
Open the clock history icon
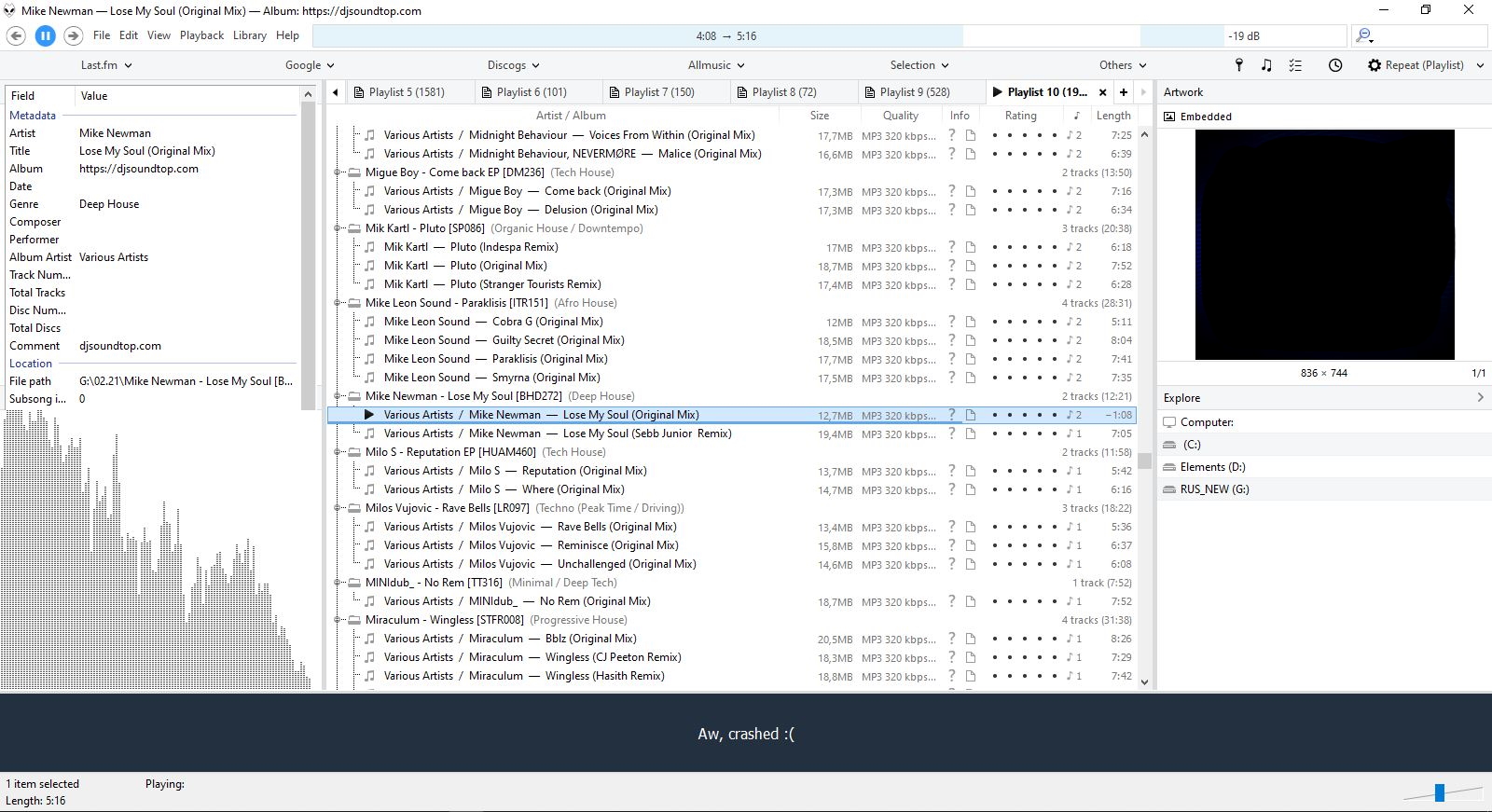[1335, 65]
